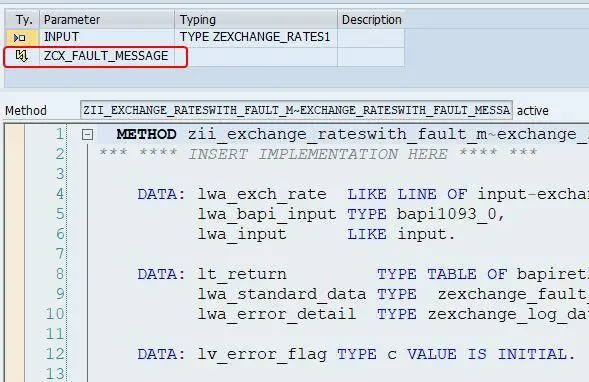The height and width of the screenshot is (382, 589).
Task: Click the Parameter column header
Action: point(107,20)
